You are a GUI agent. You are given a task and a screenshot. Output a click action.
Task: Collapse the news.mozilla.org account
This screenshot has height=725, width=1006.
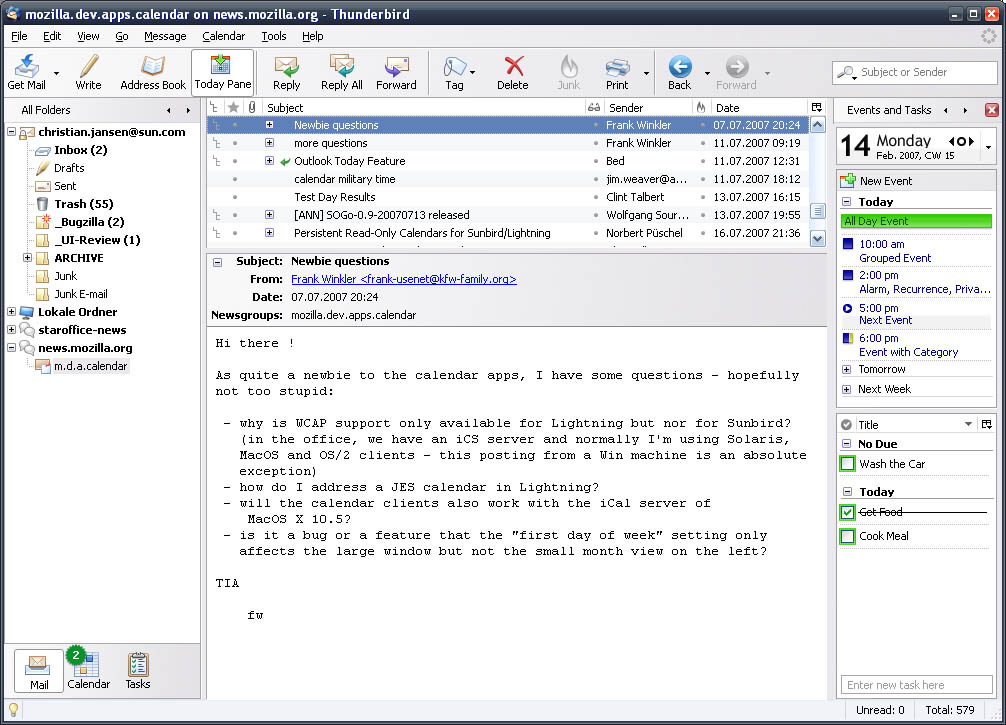click(x=12, y=348)
